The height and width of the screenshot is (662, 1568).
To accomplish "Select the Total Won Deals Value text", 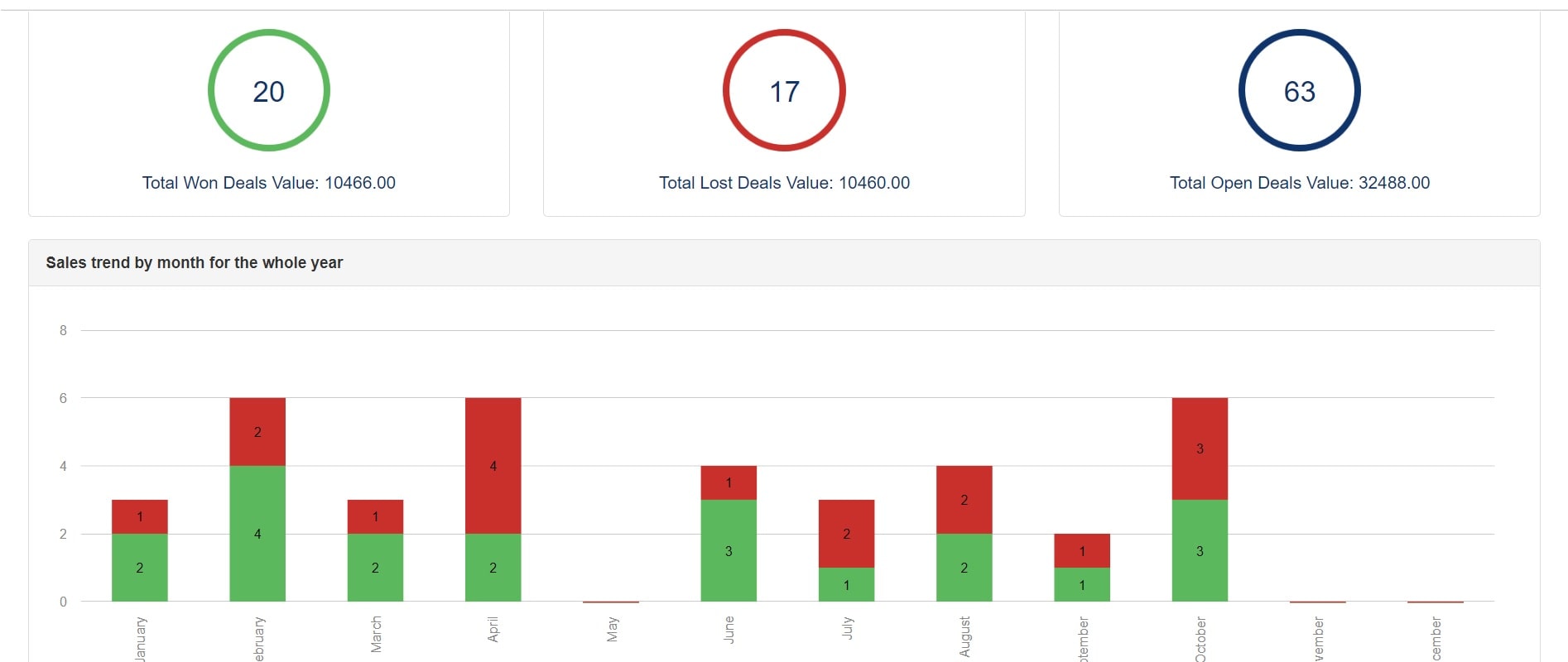I will click(x=268, y=183).
